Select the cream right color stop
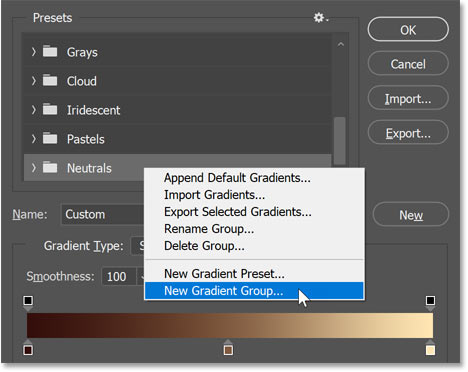Image resolution: width=468 pixels, height=372 pixels. pyautogui.click(x=430, y=349)
